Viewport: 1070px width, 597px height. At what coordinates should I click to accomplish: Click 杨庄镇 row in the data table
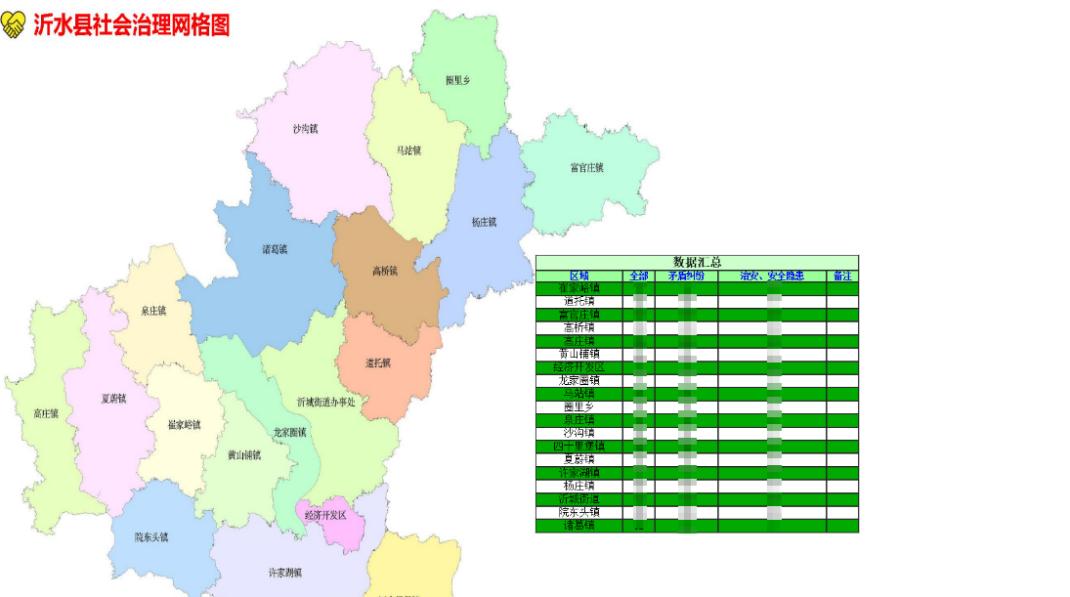pos(697,486)
